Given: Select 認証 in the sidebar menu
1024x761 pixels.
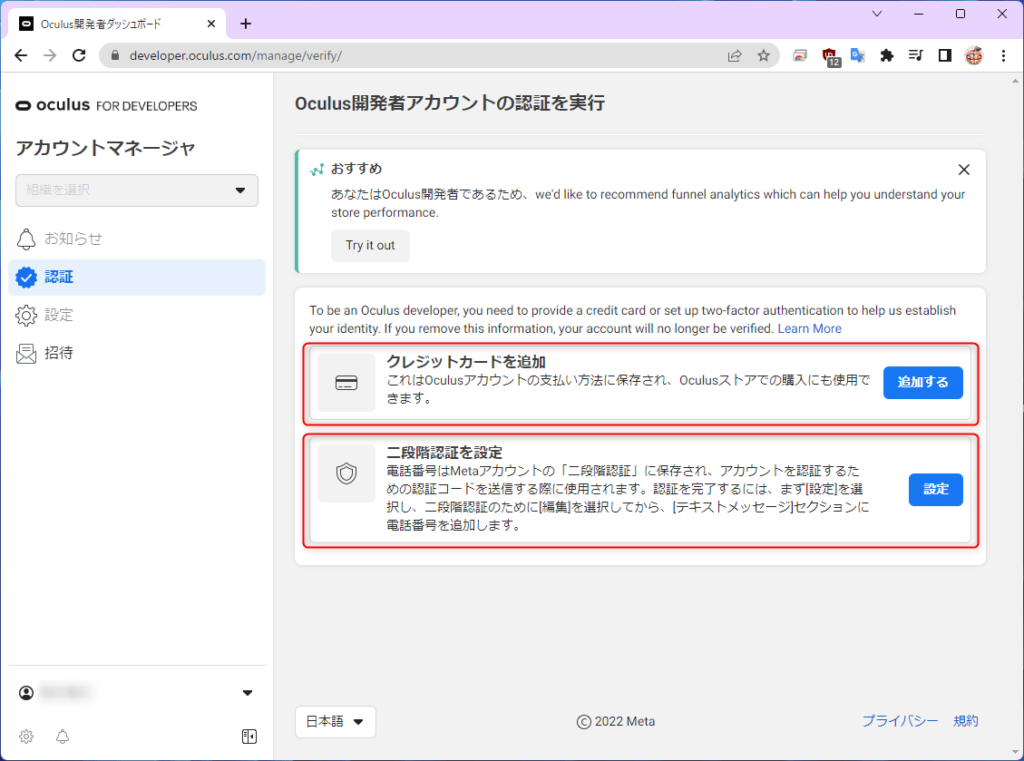Looking at the screenshot, I should 136,277.
